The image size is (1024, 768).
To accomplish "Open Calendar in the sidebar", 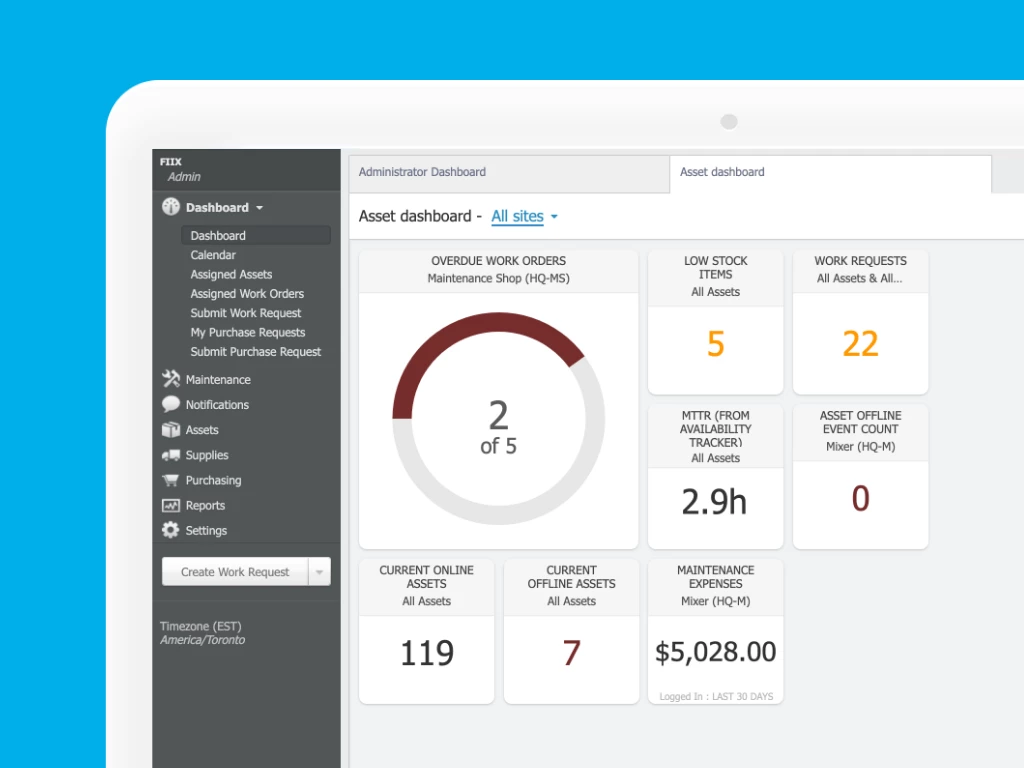I will coord(213,255).
